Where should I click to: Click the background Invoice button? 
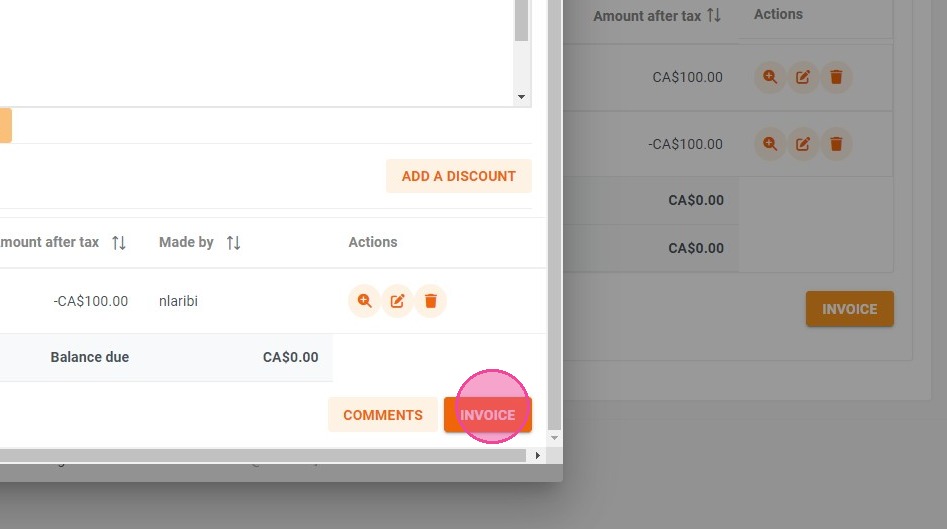[850, 309]
